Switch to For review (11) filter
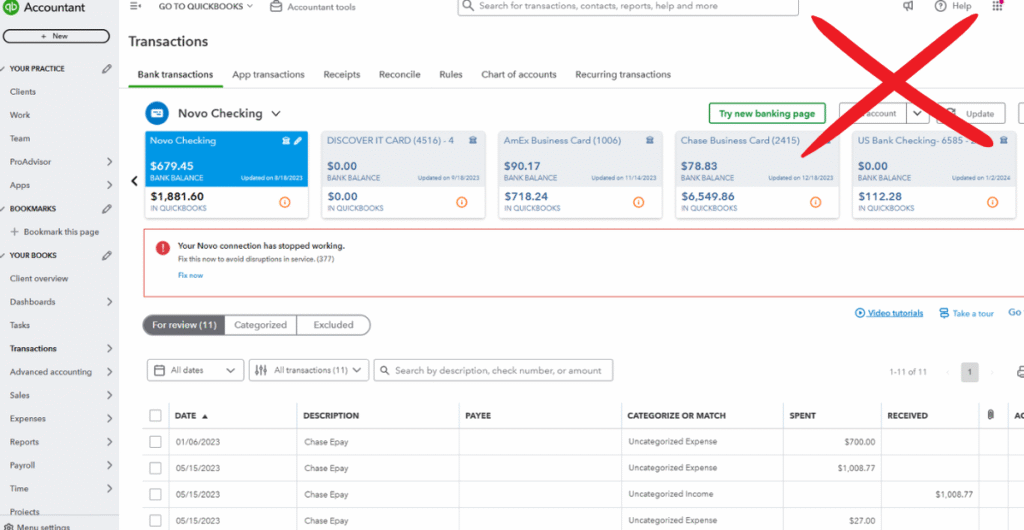Screen dimensions: 1024x530 coord(184,325)
